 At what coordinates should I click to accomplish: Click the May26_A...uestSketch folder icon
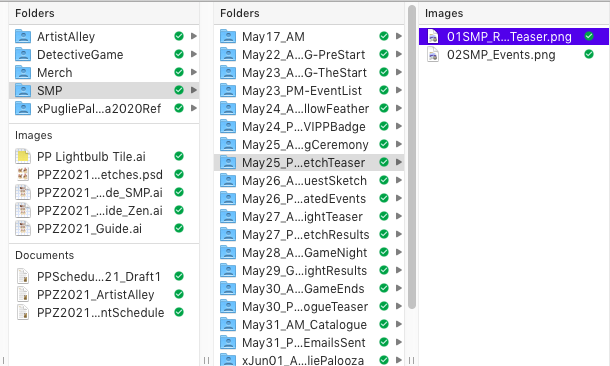pos(228,180)
